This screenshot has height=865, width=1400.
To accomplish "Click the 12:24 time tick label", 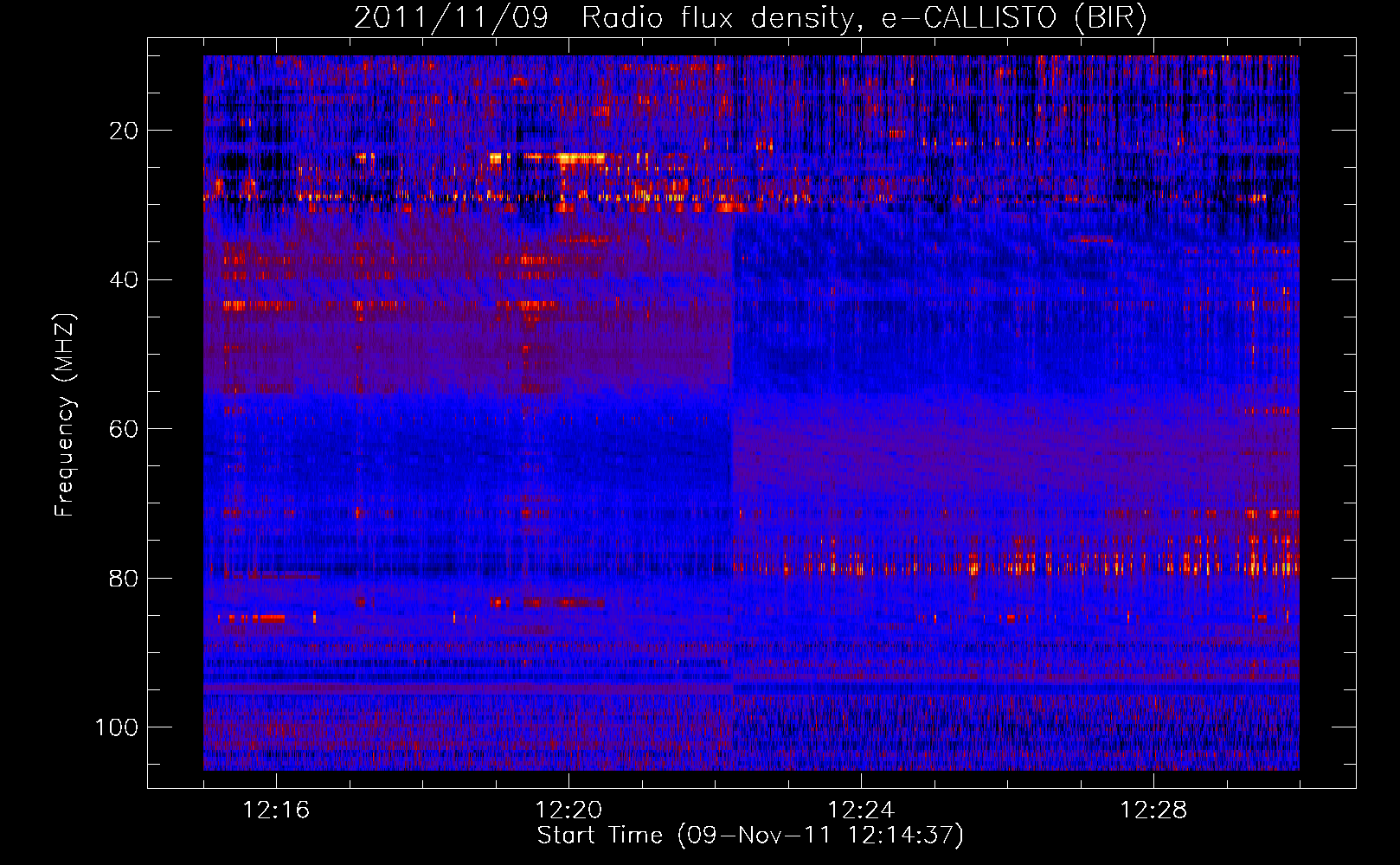I will point(861,811).
